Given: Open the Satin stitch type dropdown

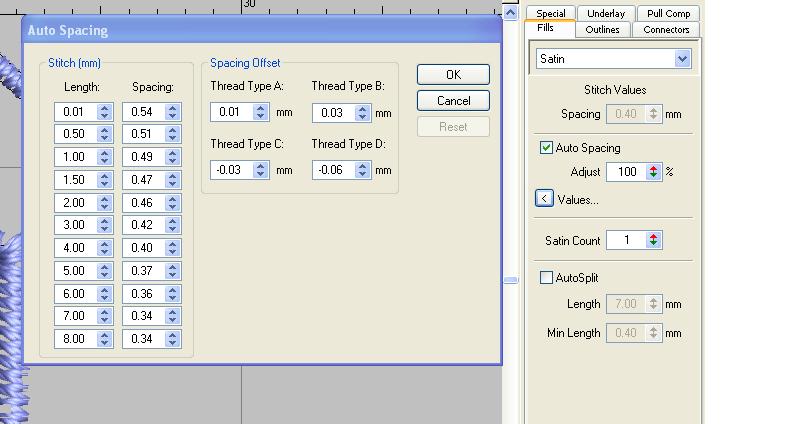Looking at the screenshot, I should point(682,59).
